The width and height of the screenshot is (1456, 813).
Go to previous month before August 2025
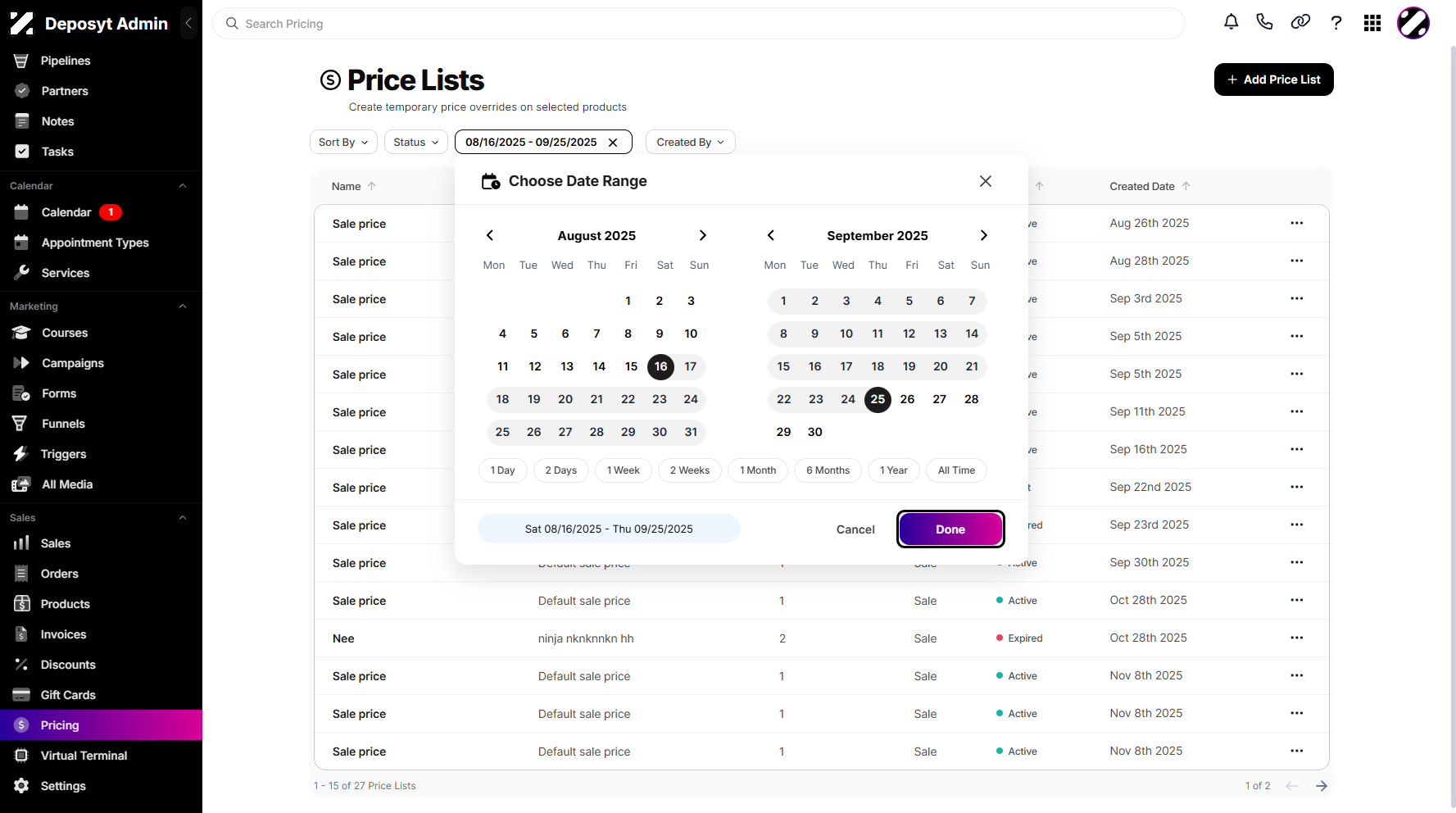pyautogui.click(x=490, y=235)
